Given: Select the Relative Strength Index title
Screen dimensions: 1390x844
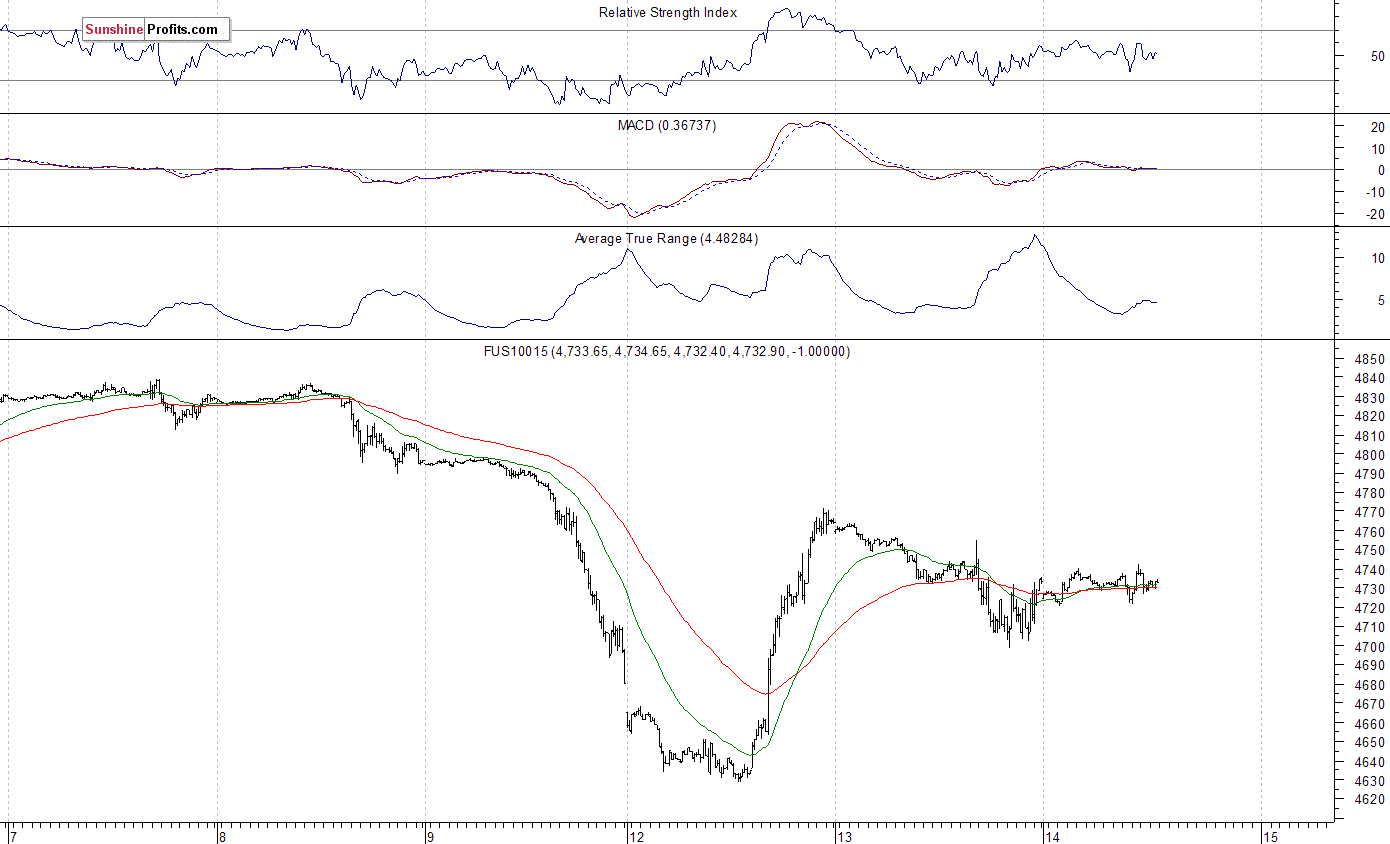Looking at the screenshot, I should tap(668, 13).
